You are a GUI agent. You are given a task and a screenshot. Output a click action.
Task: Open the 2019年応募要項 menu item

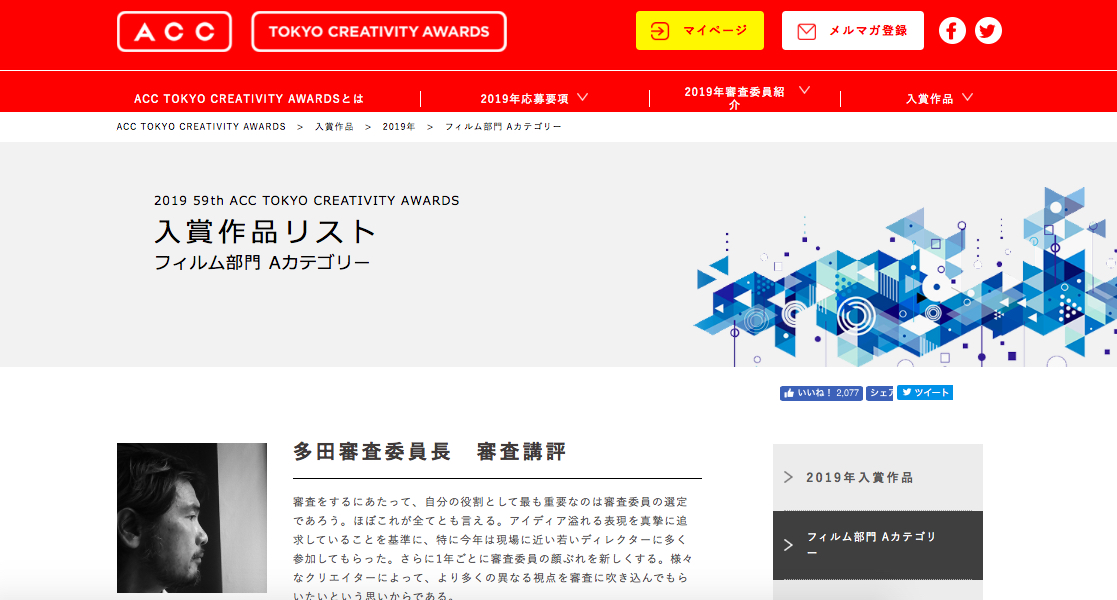(x=524, y=99)
